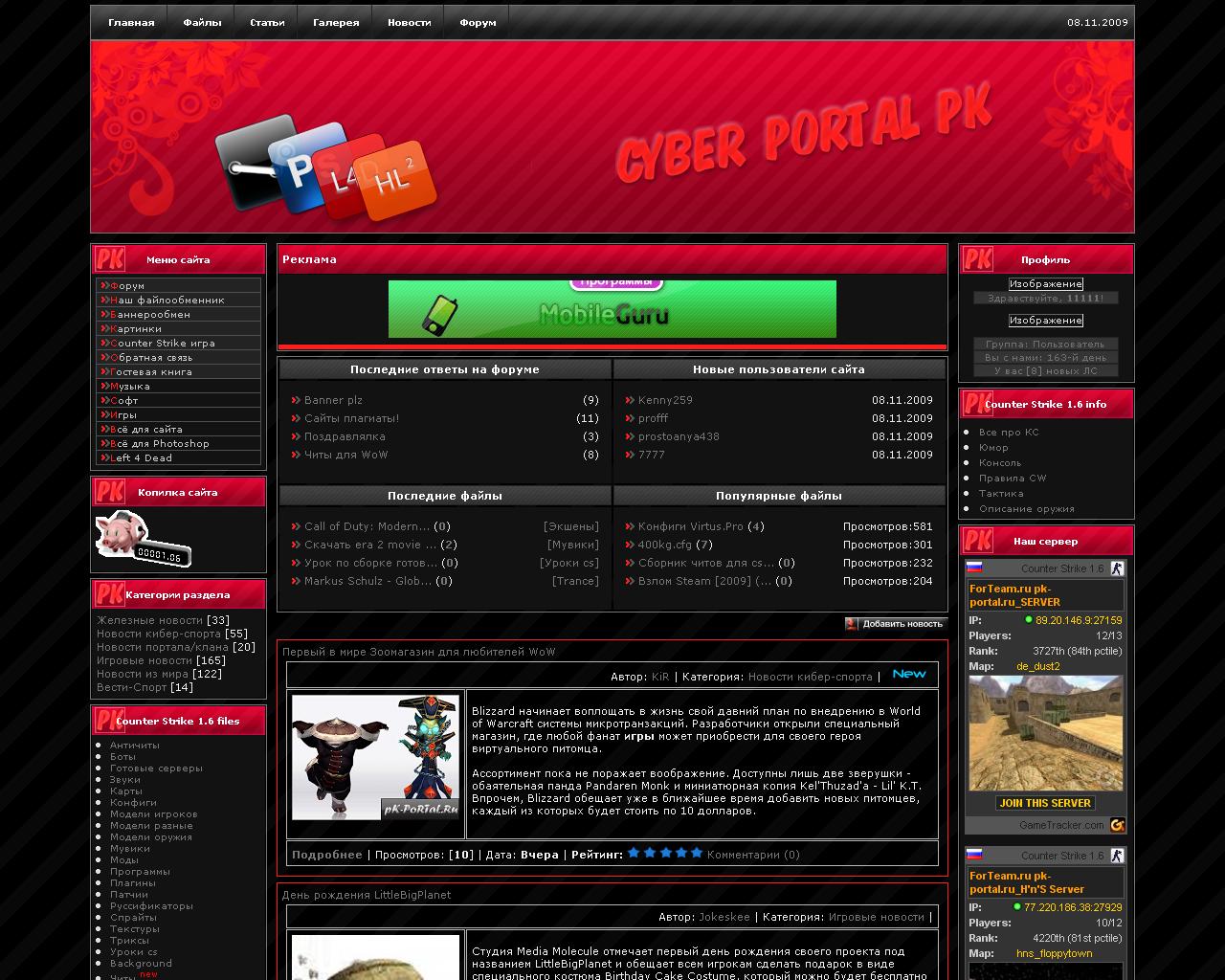
Task: Open the ForTeam.ru pk-portal.ru_H'n'S Server link
Action: tap(1027, 882)
